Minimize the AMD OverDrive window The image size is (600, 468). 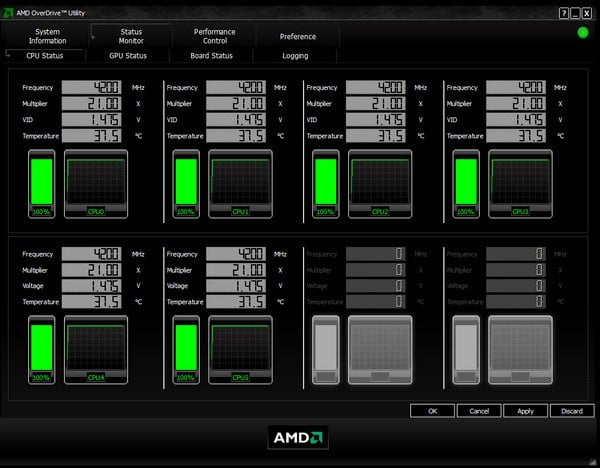575,13
